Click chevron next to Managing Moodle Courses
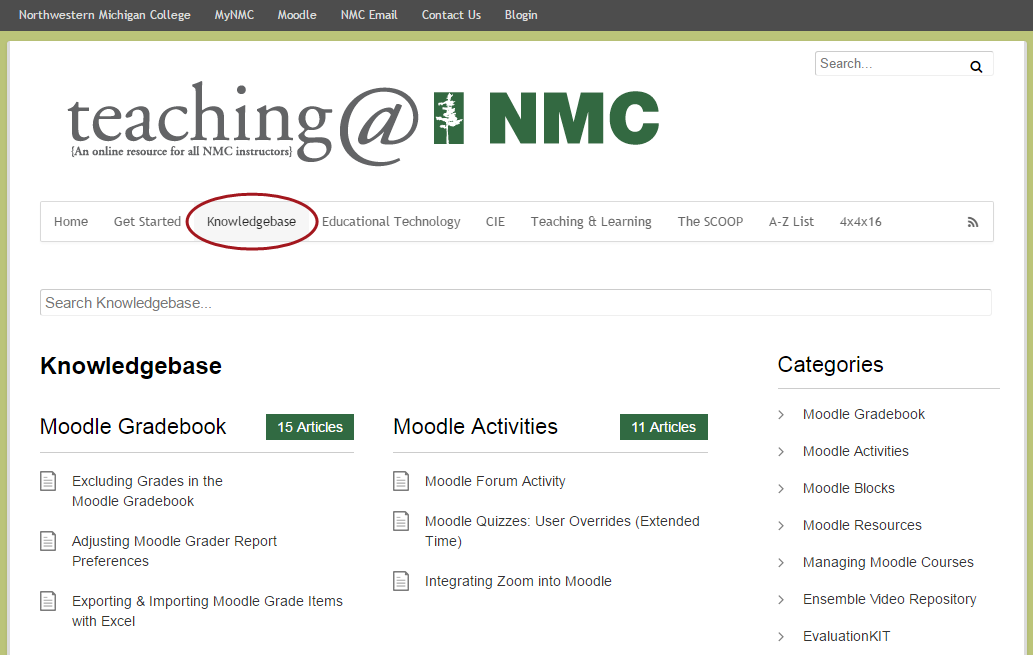Viewport: 1033px width, 655px height. point(781,562)
